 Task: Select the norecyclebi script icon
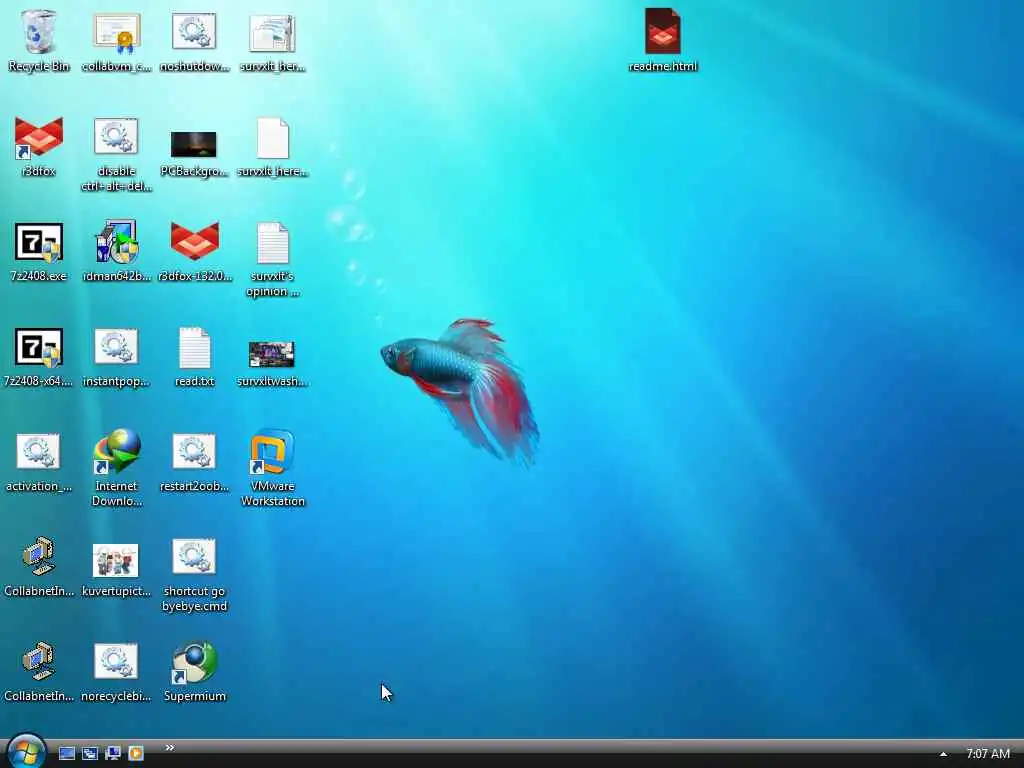tap(116, 673)
